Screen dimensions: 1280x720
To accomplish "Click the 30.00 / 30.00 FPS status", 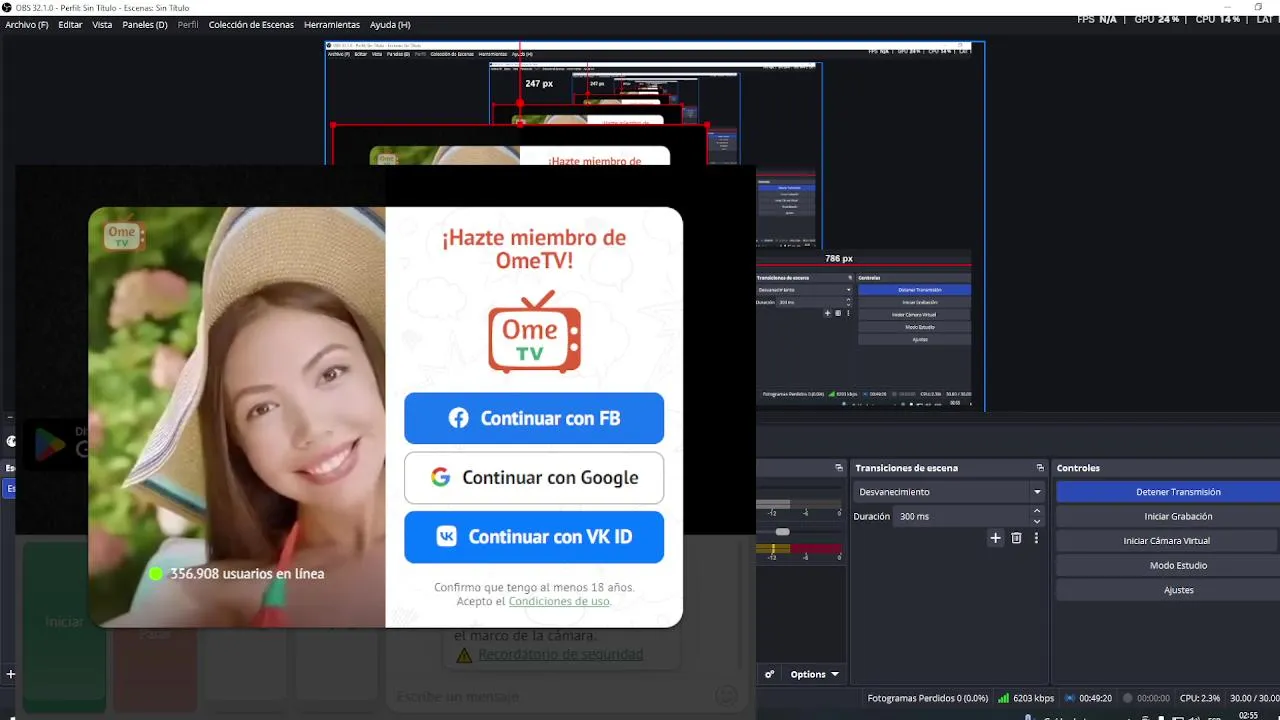I will pyautogui.click(x=1254, y=698).
